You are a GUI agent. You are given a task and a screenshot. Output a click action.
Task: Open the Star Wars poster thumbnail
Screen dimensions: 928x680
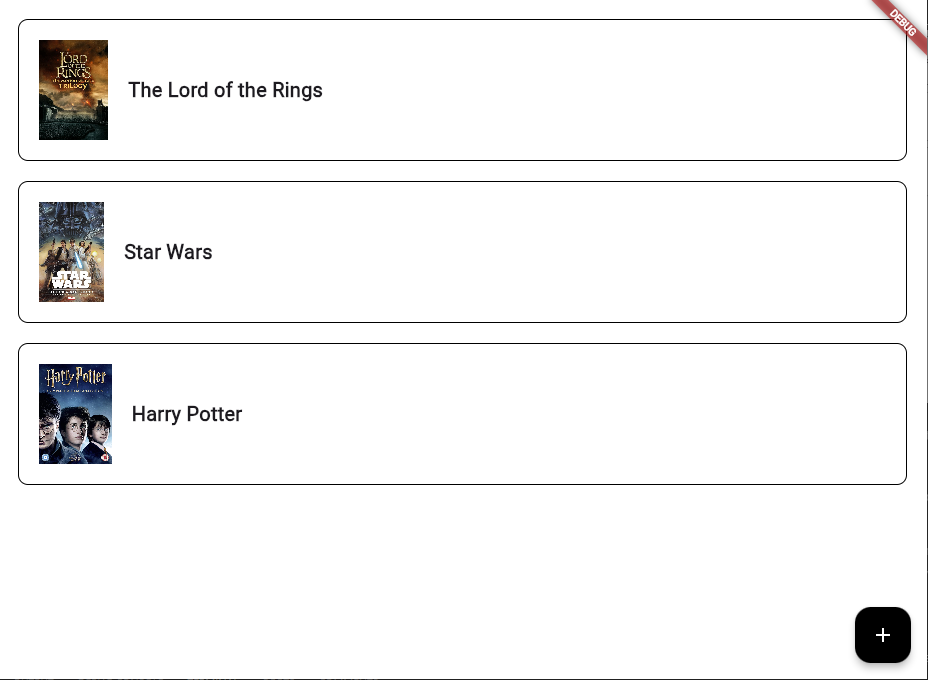point(72,252)
